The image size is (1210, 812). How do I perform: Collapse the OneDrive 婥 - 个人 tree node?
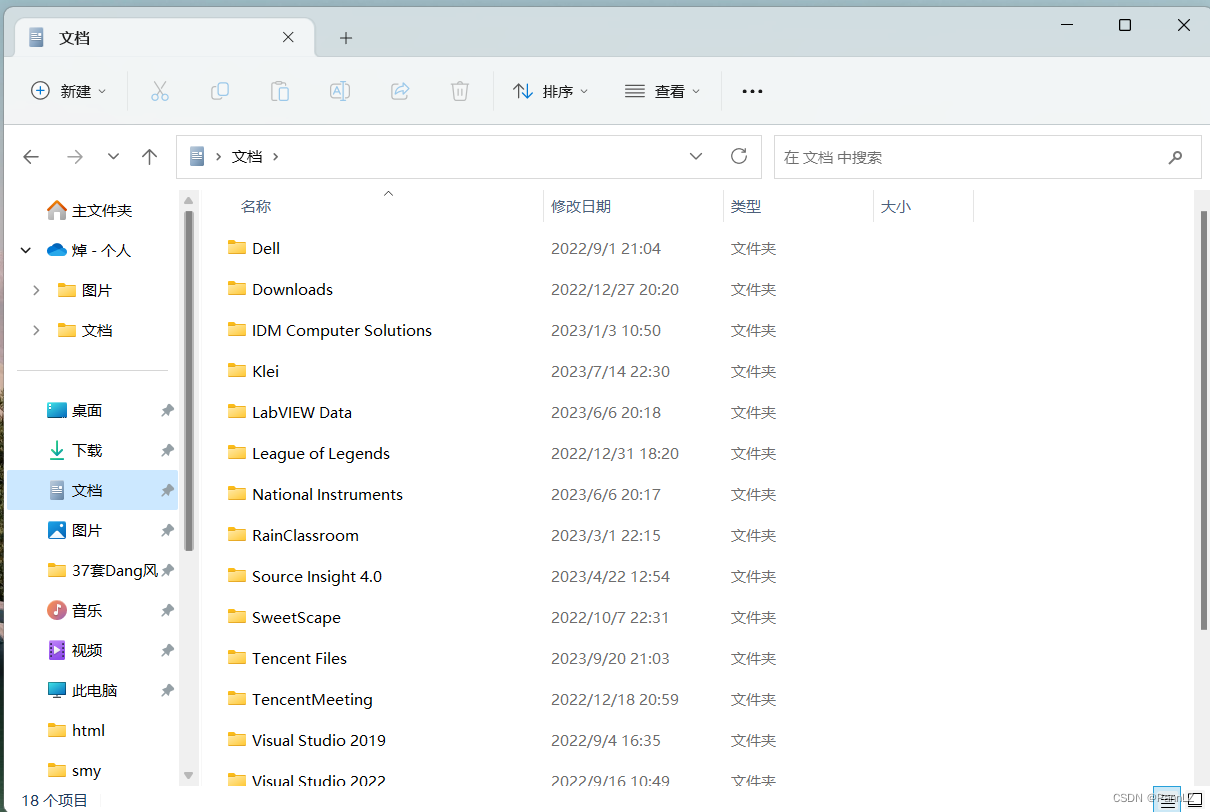point(26,250)
